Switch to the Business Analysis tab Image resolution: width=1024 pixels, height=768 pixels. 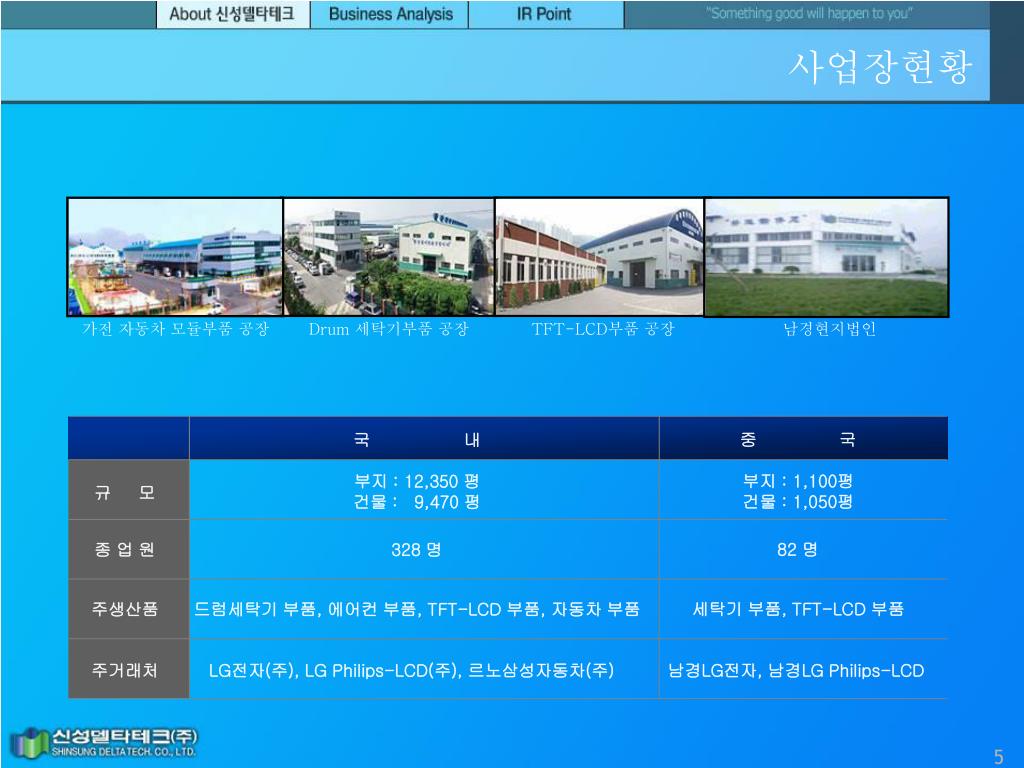tap(390, 14)
